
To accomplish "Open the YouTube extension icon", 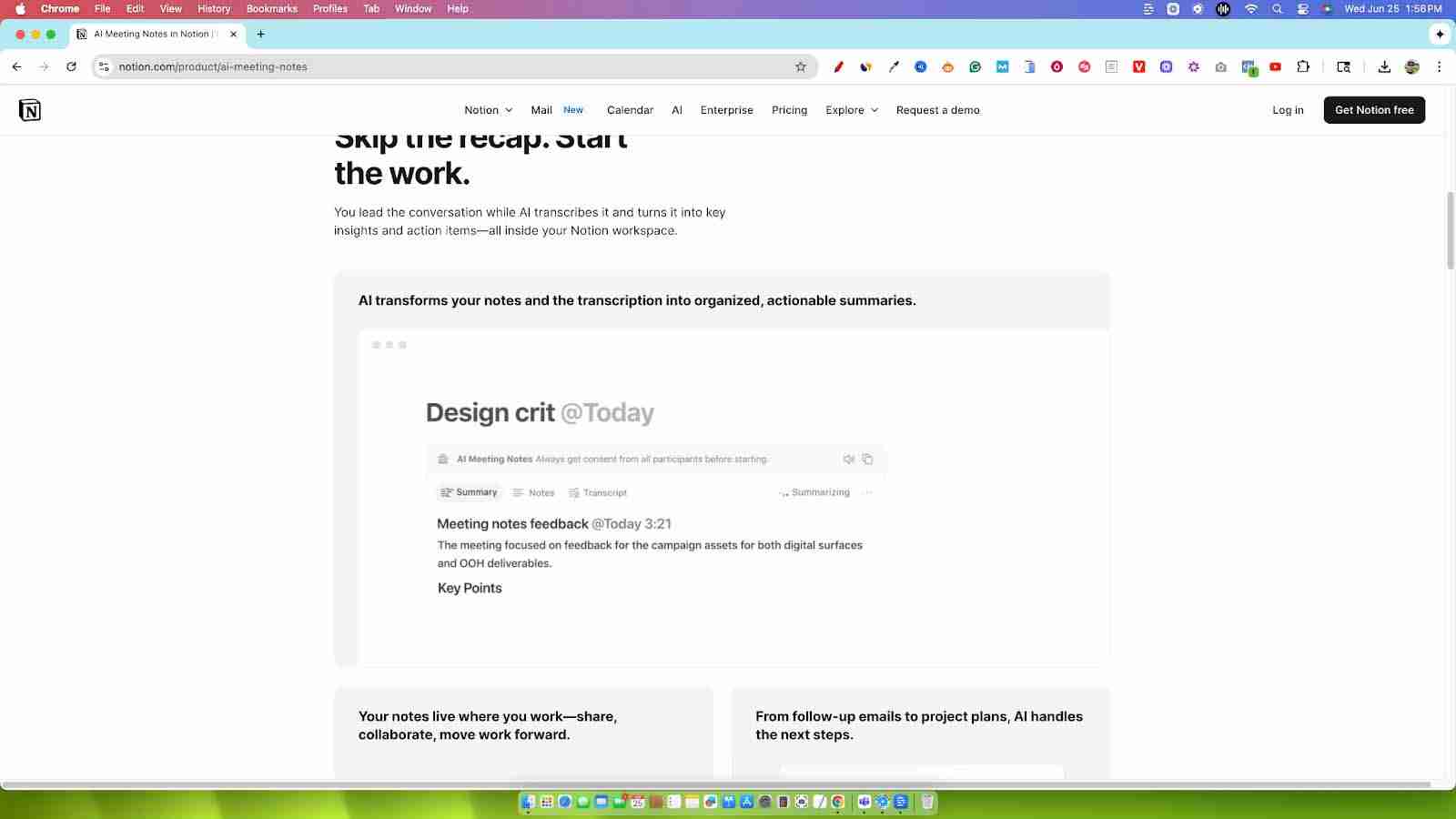I will pyautogui.click(x=1275, y=66).
